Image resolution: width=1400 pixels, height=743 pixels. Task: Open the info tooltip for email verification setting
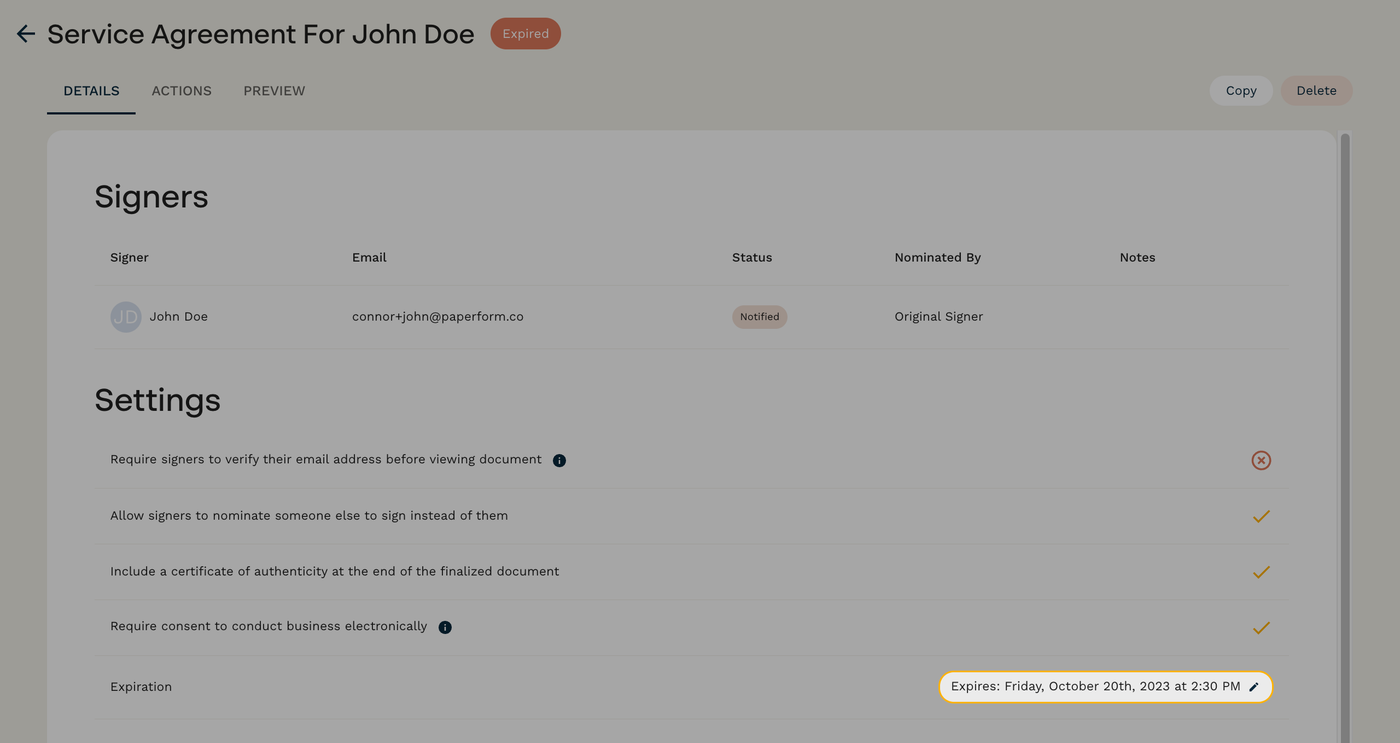click(559, 460)
